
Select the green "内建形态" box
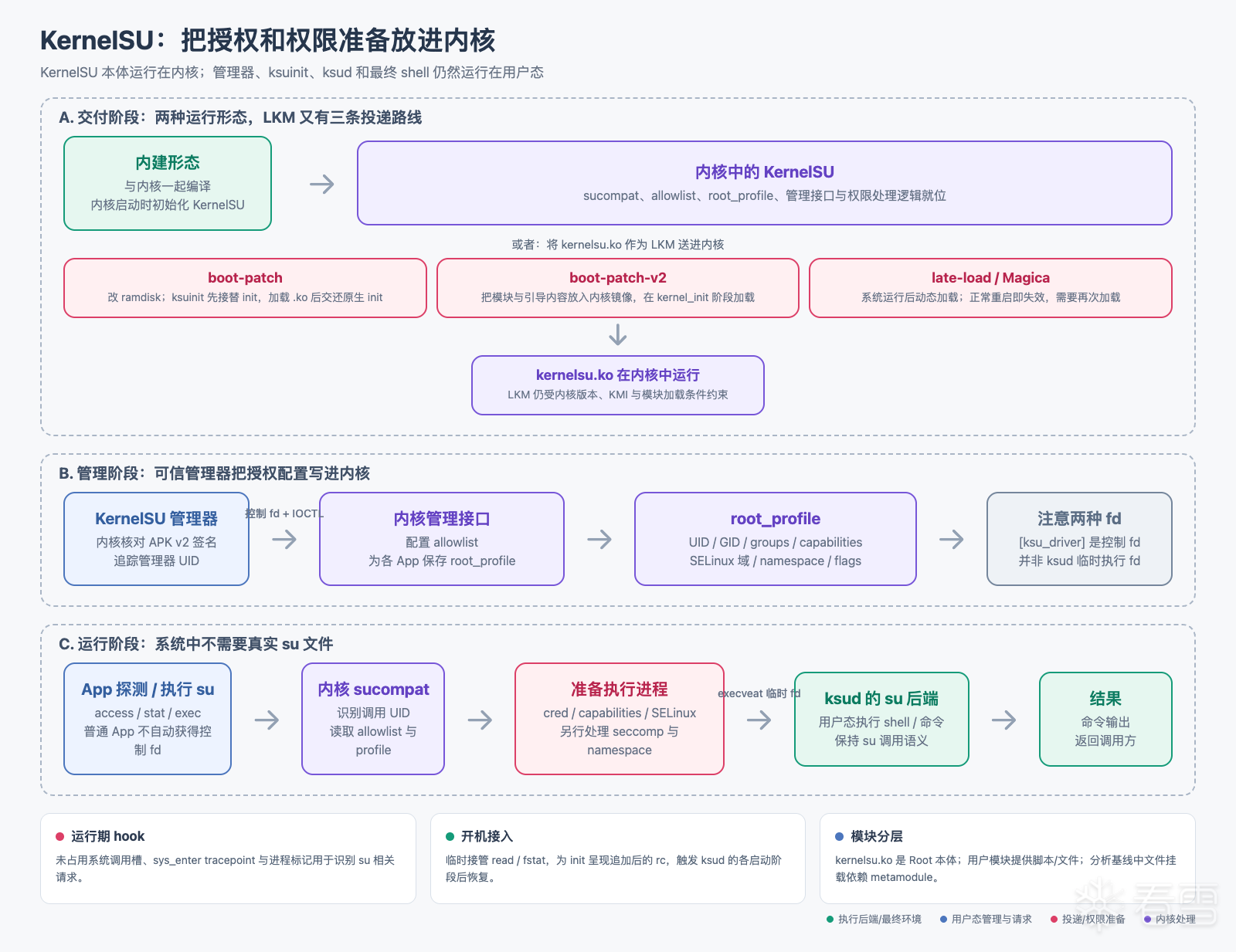point(168,184)
